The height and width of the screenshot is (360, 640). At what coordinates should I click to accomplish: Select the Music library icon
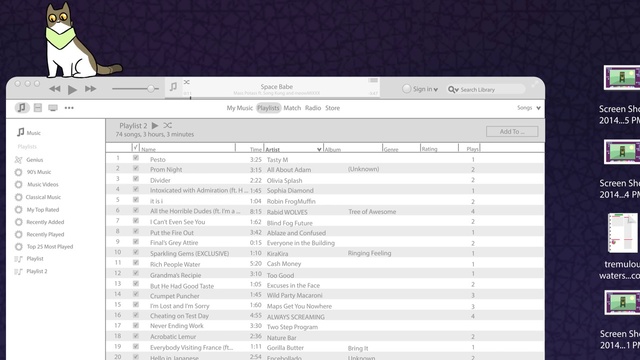click(22, 108)
